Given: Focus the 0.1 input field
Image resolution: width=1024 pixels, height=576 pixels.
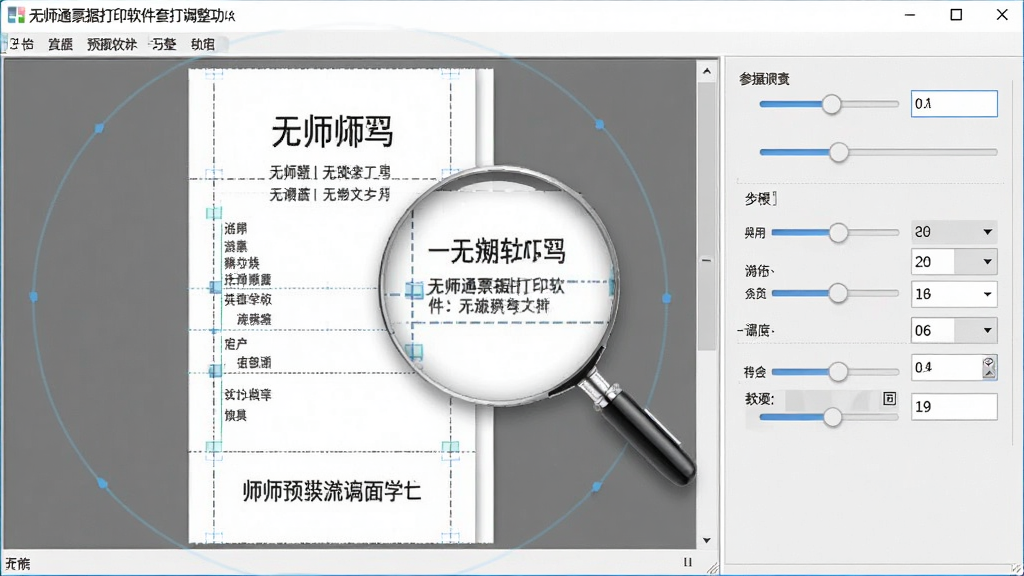Looking at the screenshot, I should [954, 104].
